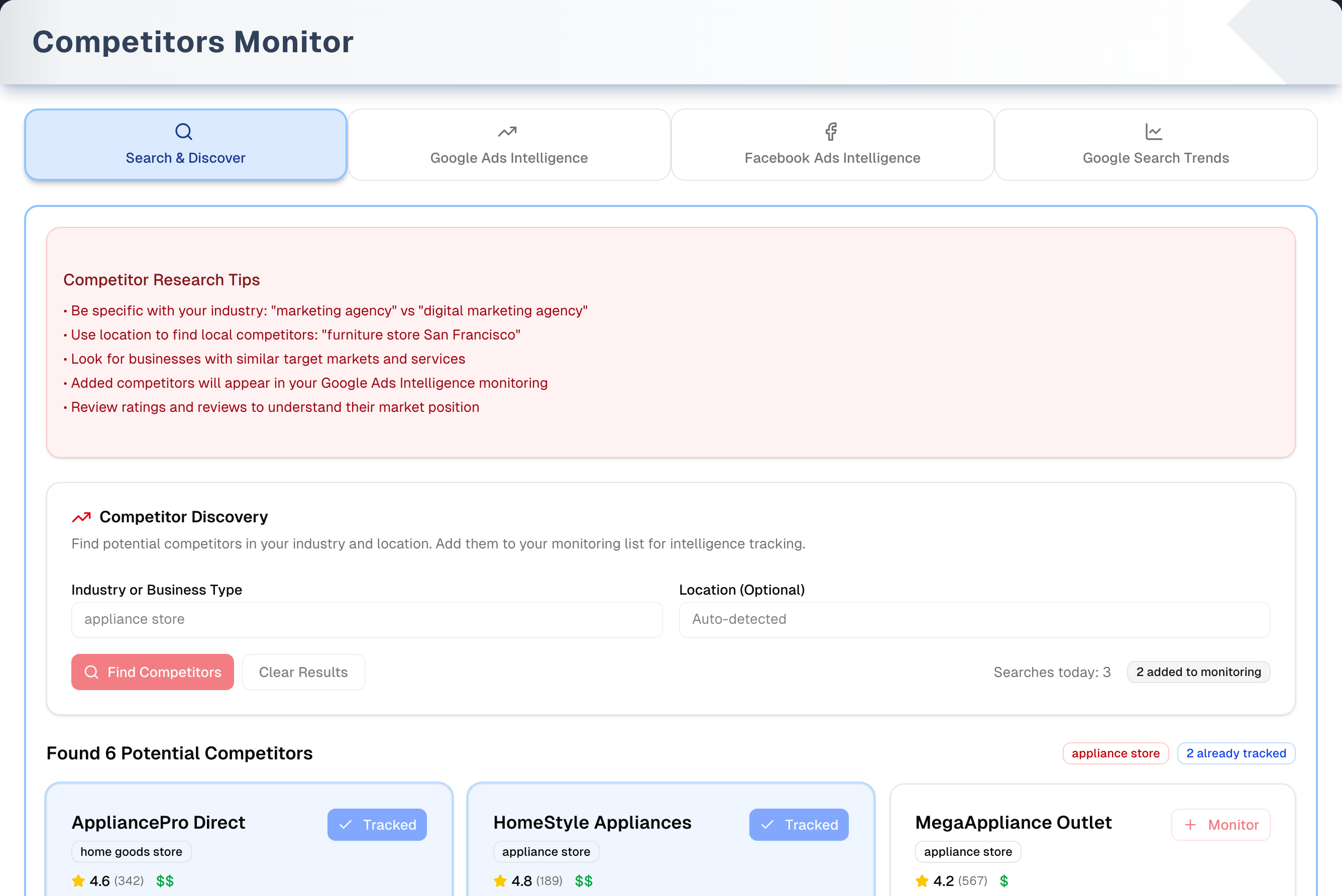Click the magnifier icon in Search & Discover tab
Screen dimensions: 1342x896
[x=183, y=132]
